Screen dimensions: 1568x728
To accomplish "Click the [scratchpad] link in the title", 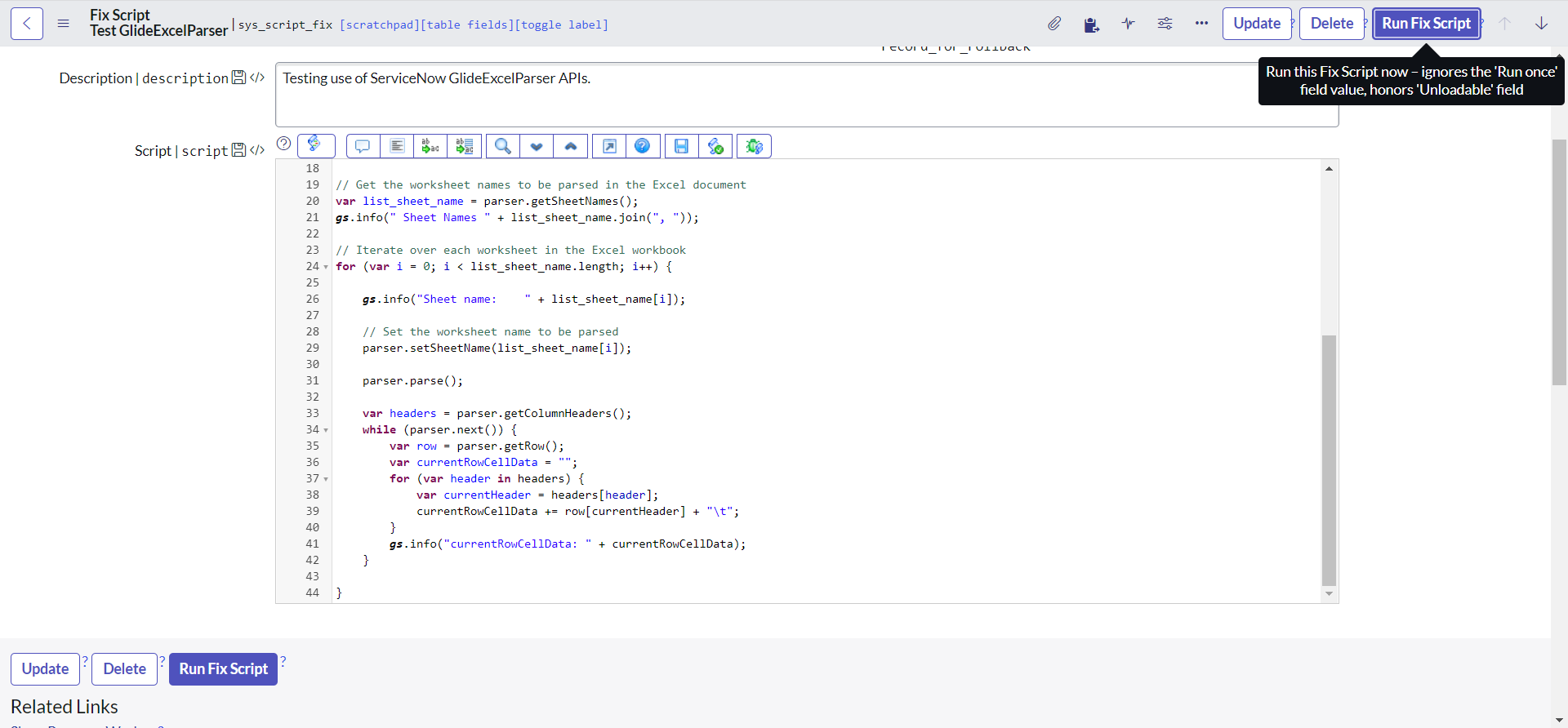I will [379, 25].
